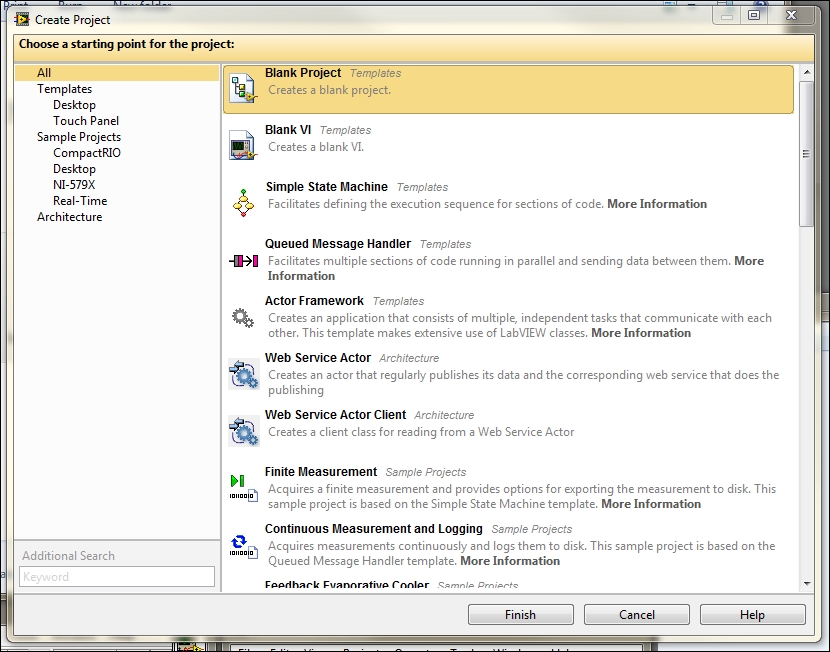Open More Information for Continuous Measurement and Logging
The image size is (830, 652).
510,561
